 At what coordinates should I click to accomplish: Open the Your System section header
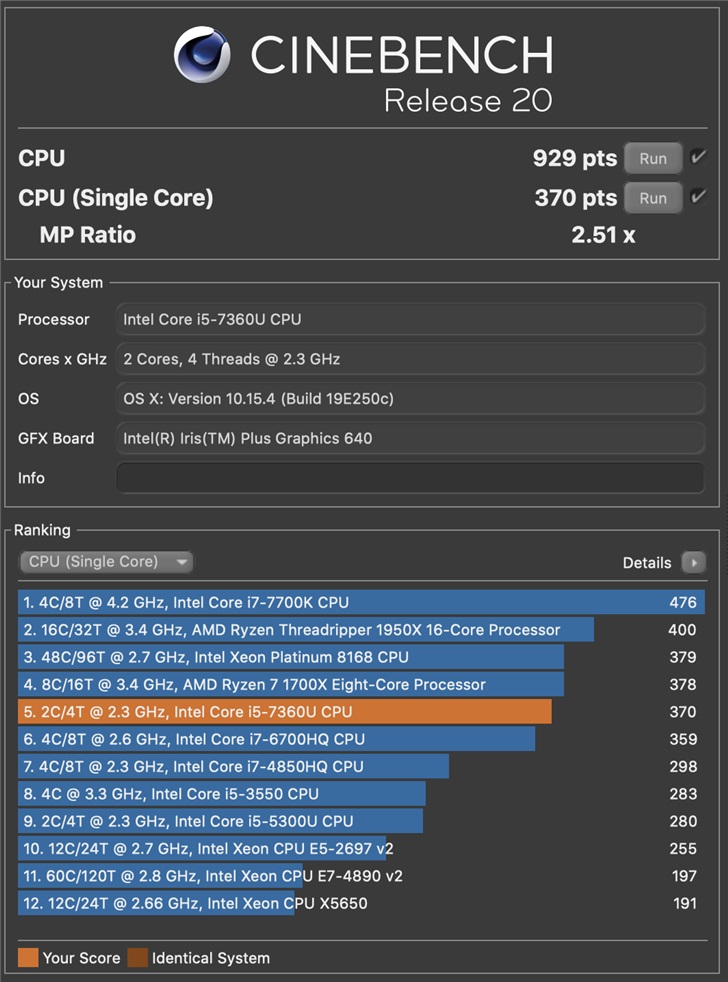pos(57,283)
